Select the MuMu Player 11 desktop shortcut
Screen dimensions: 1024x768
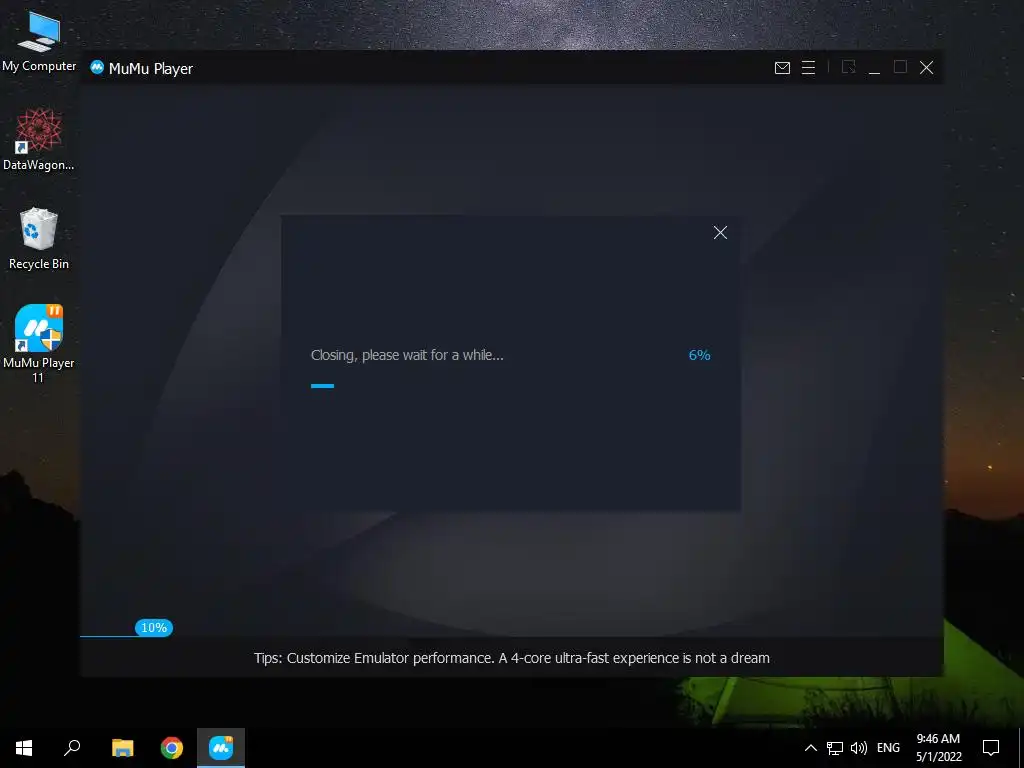[39, 344]
